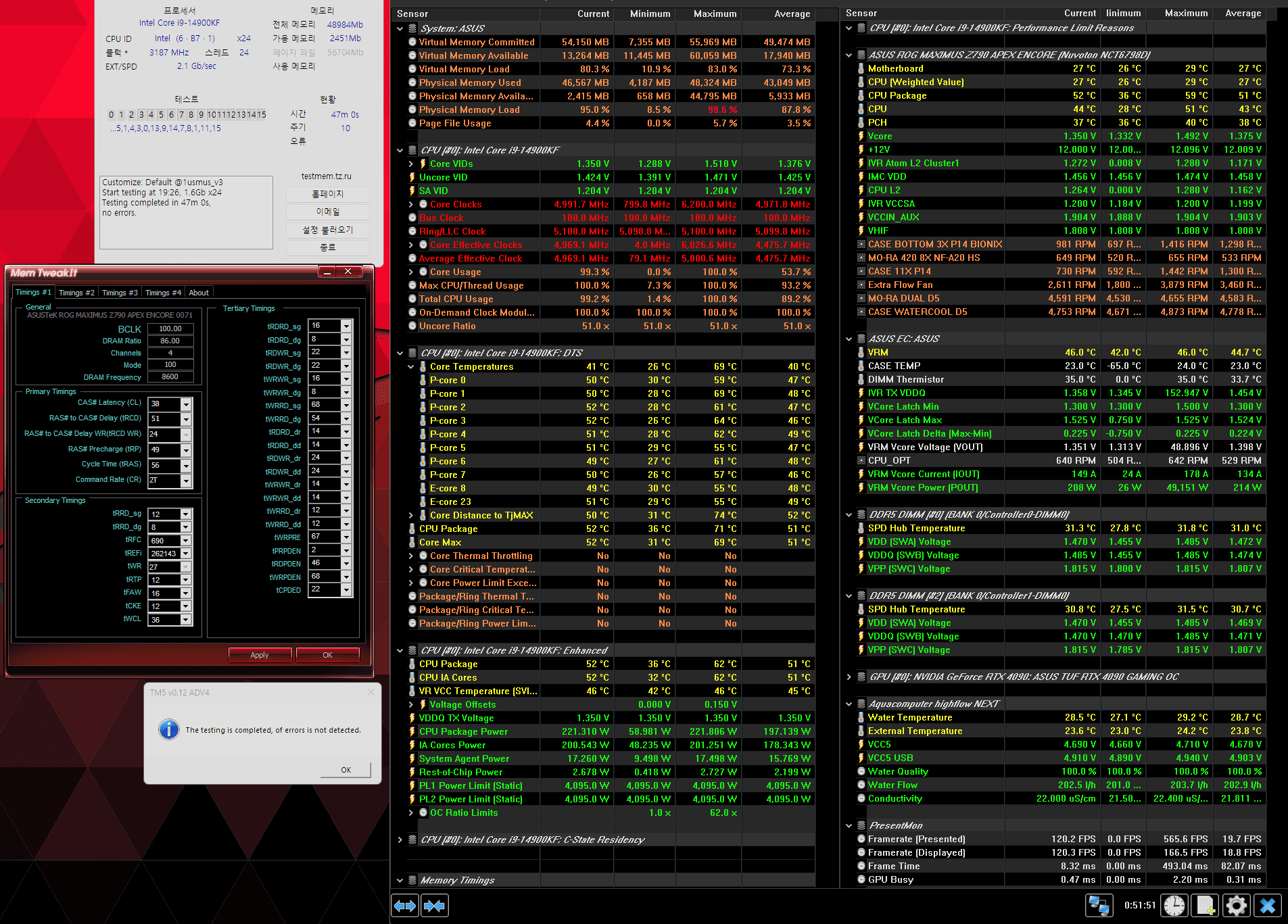Click the thermometer icon beside SPD Hub Temperature of DIMM #0

pos(861,528)
